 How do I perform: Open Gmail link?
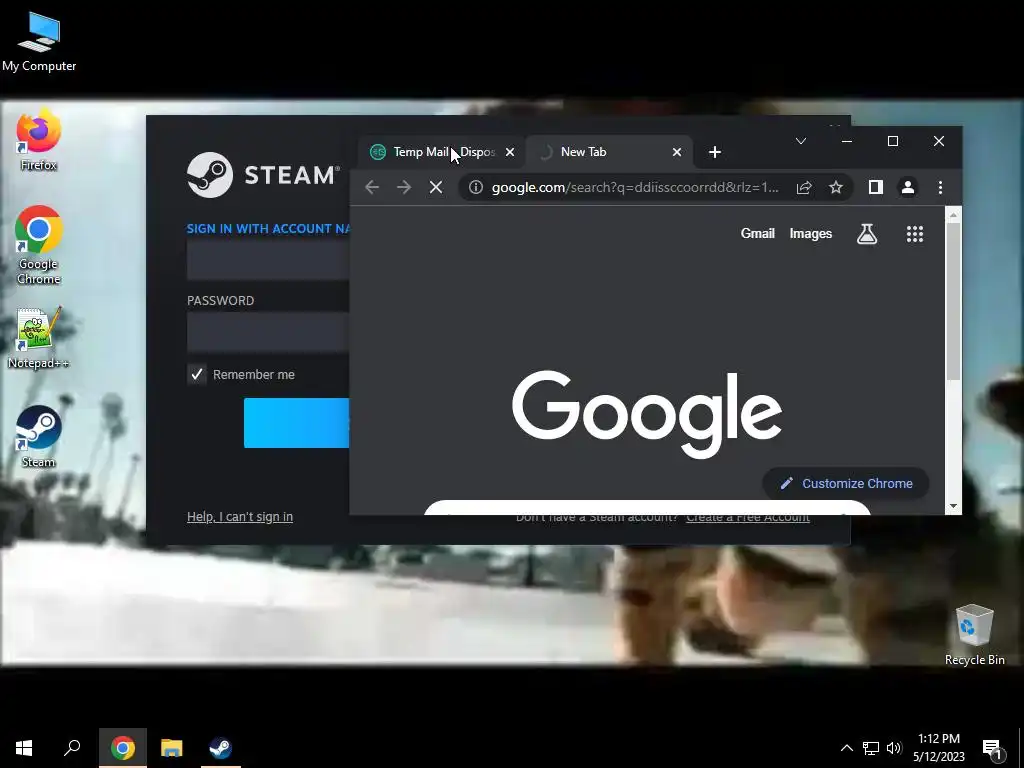[x=758, y=234]
